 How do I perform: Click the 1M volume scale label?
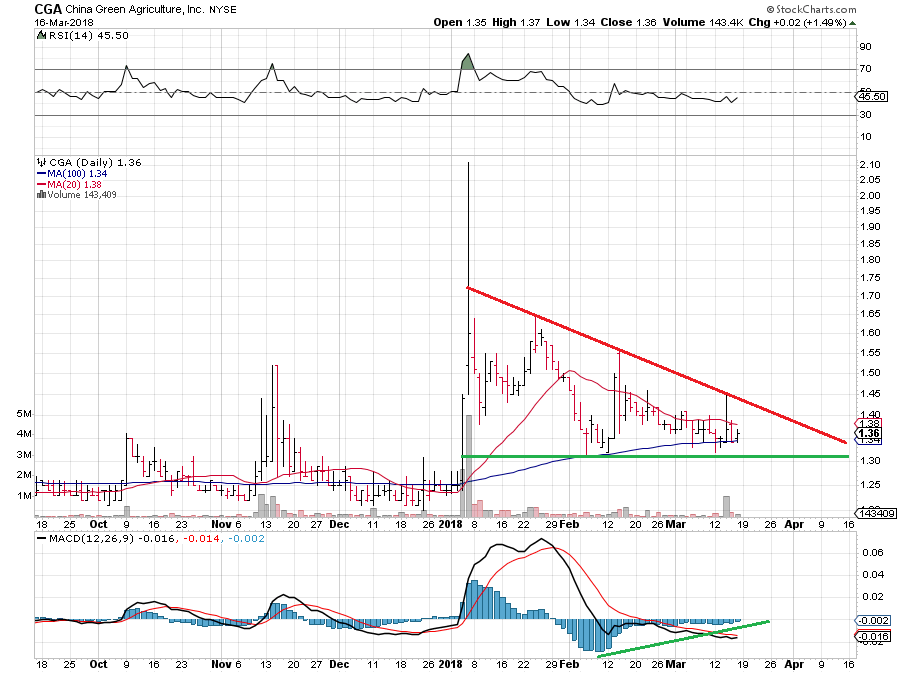click(x=24, y=496)
